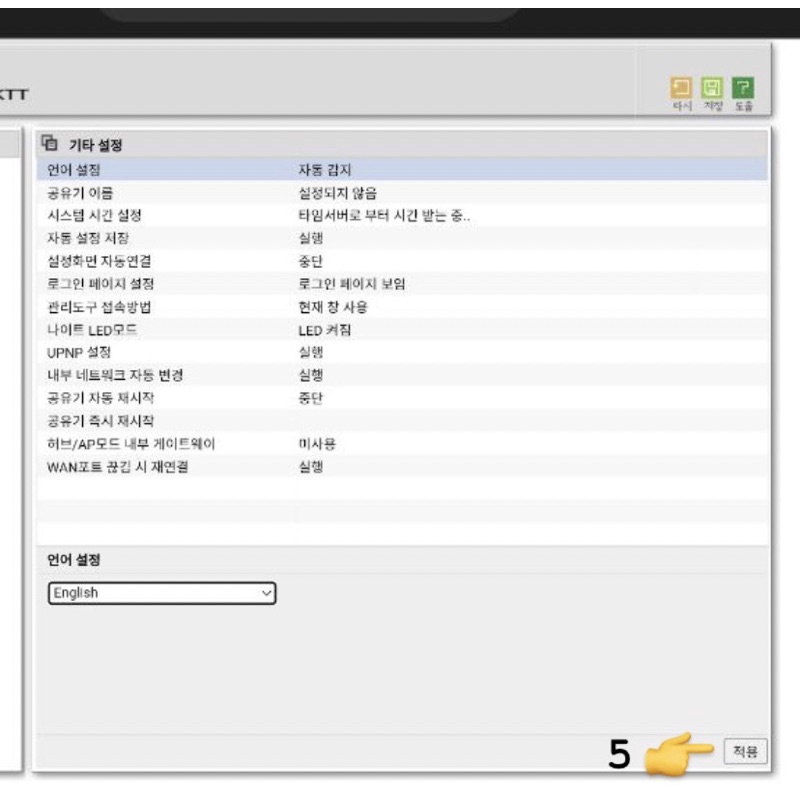The image size is (800, 800).
Task: Open the 도움 help question-mark icon
Action: (743, 88)
